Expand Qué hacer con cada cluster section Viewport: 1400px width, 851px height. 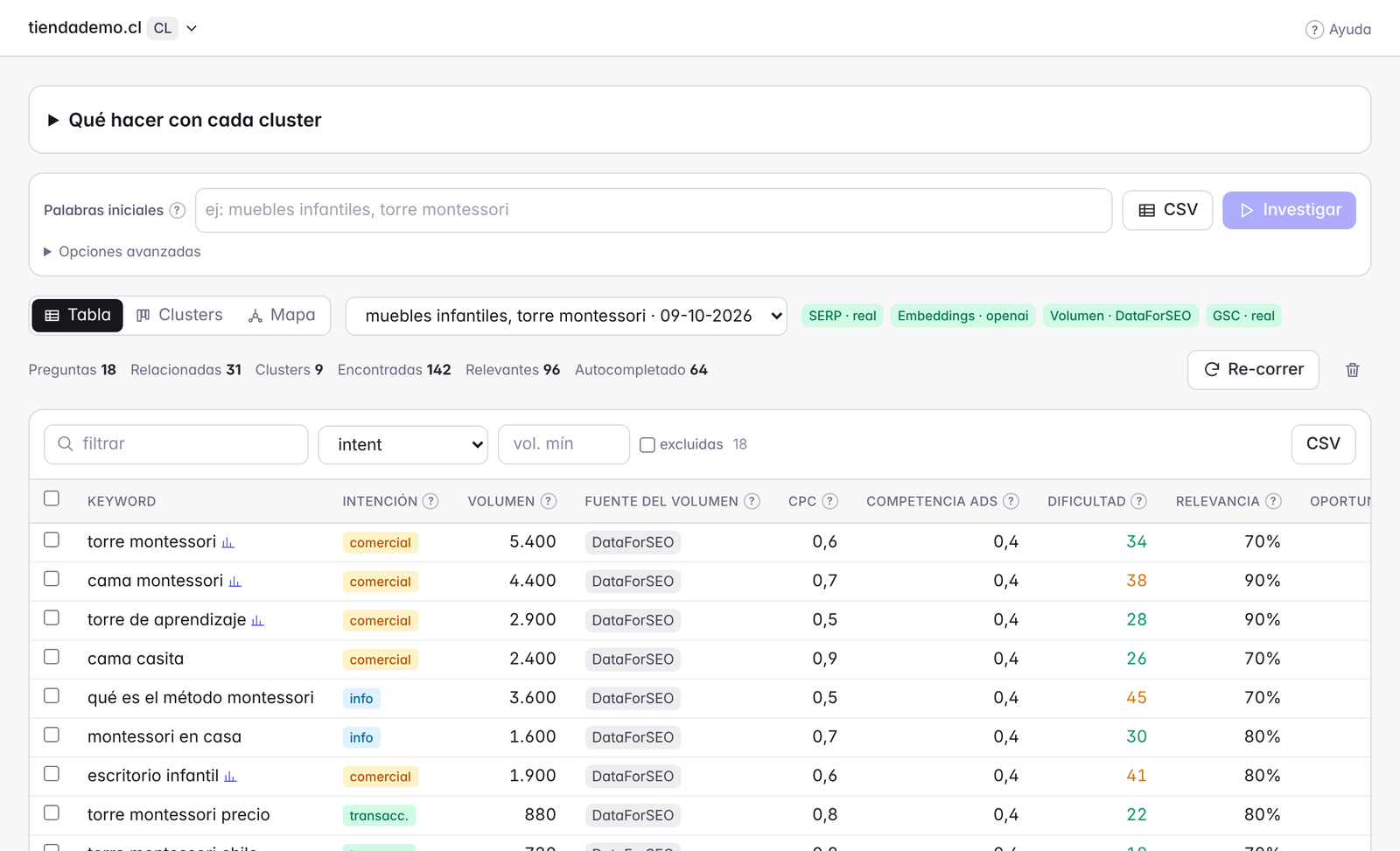(185, 120)
